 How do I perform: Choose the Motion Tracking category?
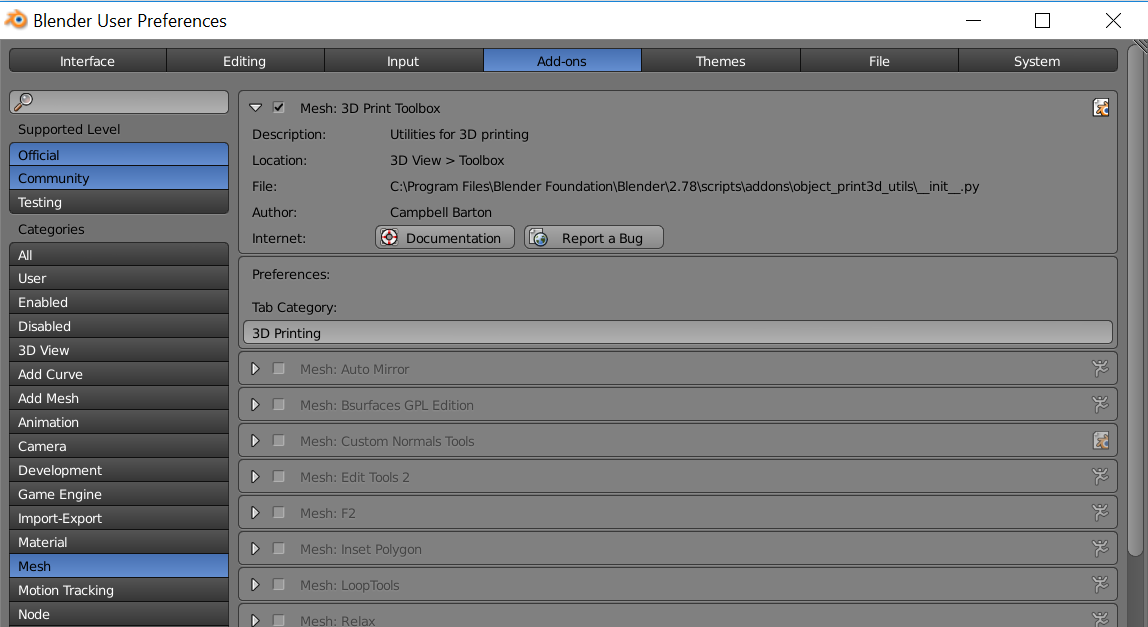pos(119,590)
